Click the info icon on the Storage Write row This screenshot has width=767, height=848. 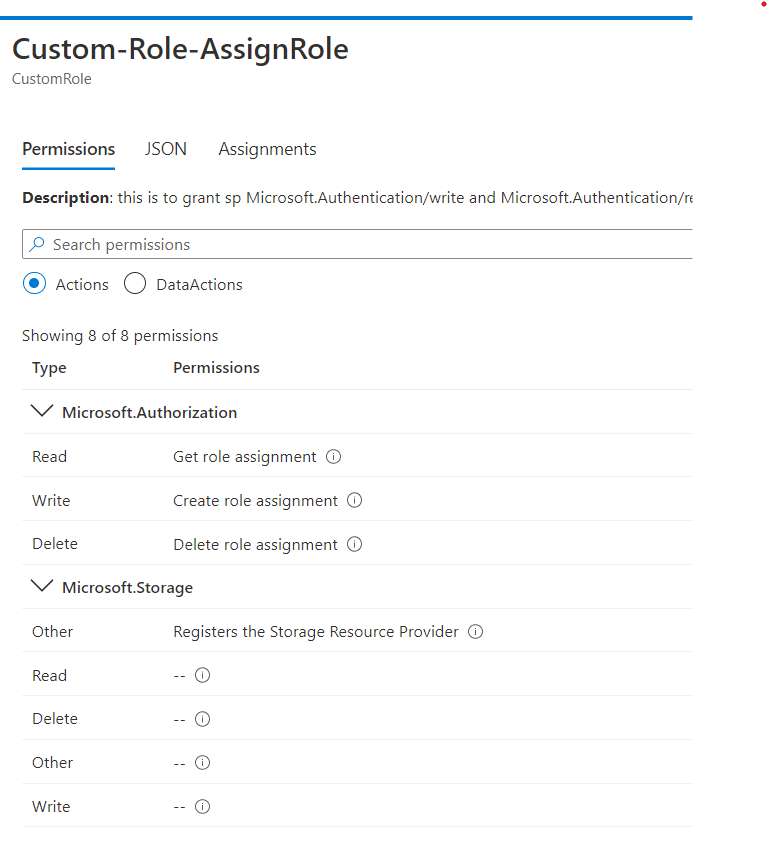[203, 806]
